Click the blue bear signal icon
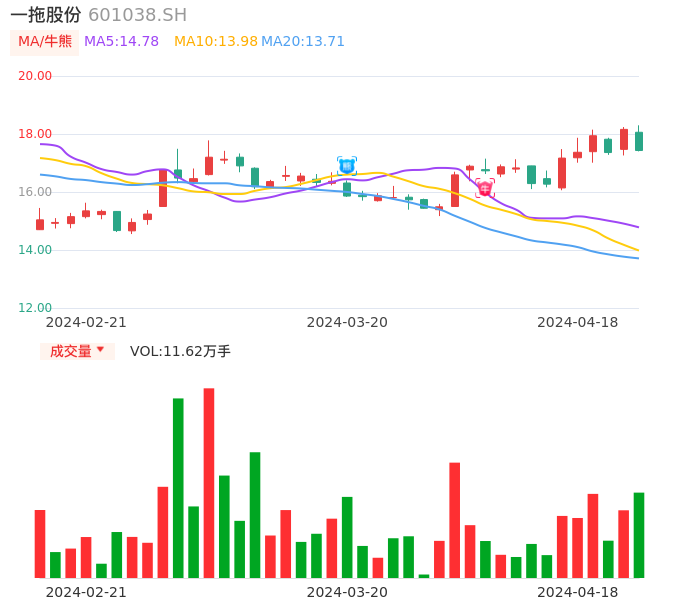Screen dimensions: 686x606 pyautogui.click(x=346, y=166)
